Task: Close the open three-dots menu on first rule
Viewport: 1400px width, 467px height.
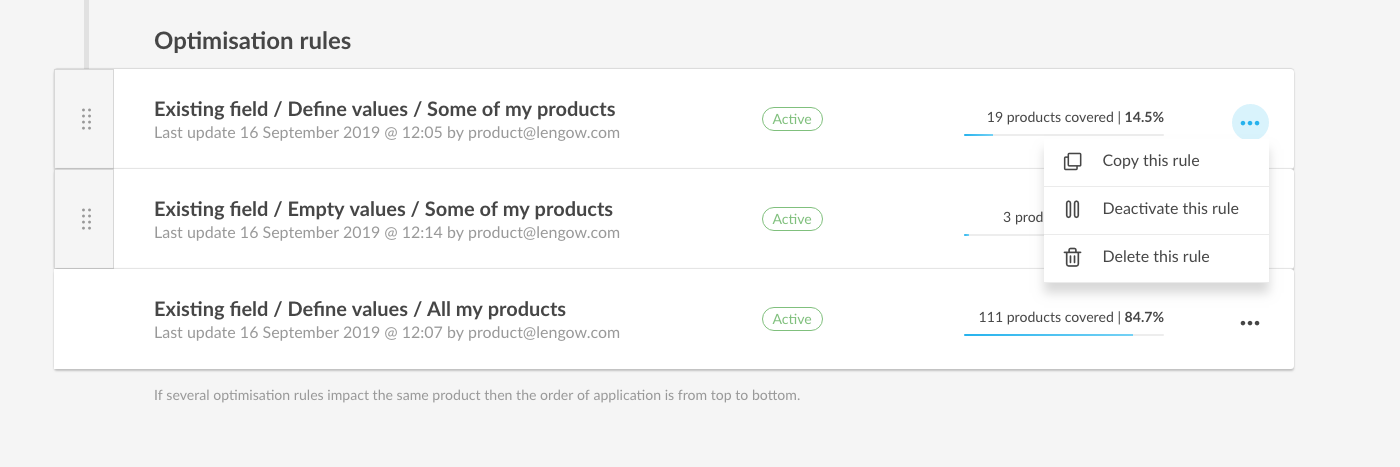Action: coord(1250,124)
